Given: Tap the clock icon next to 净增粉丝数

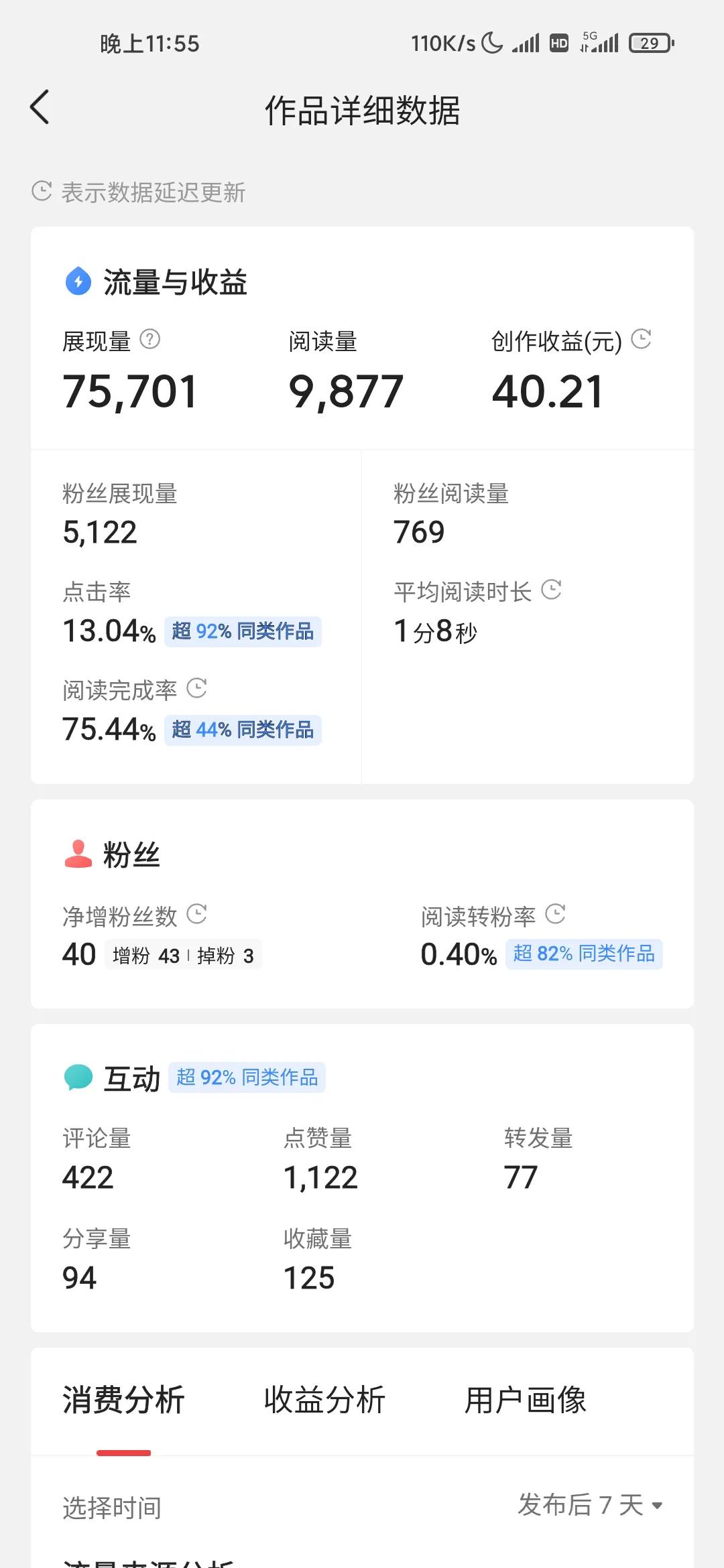Looking at the screenshot, I should point(196,914).
